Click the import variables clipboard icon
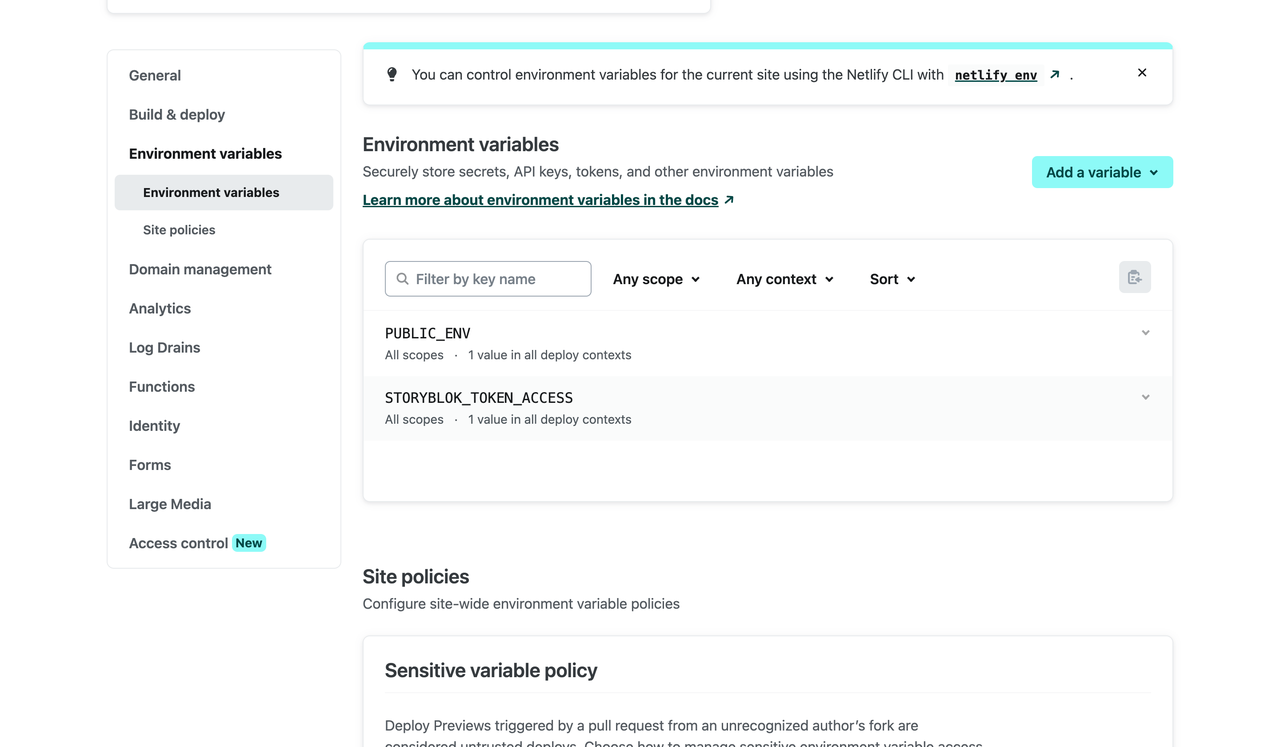Screen dimensions: 1280x747 [x=1135, y=277]
